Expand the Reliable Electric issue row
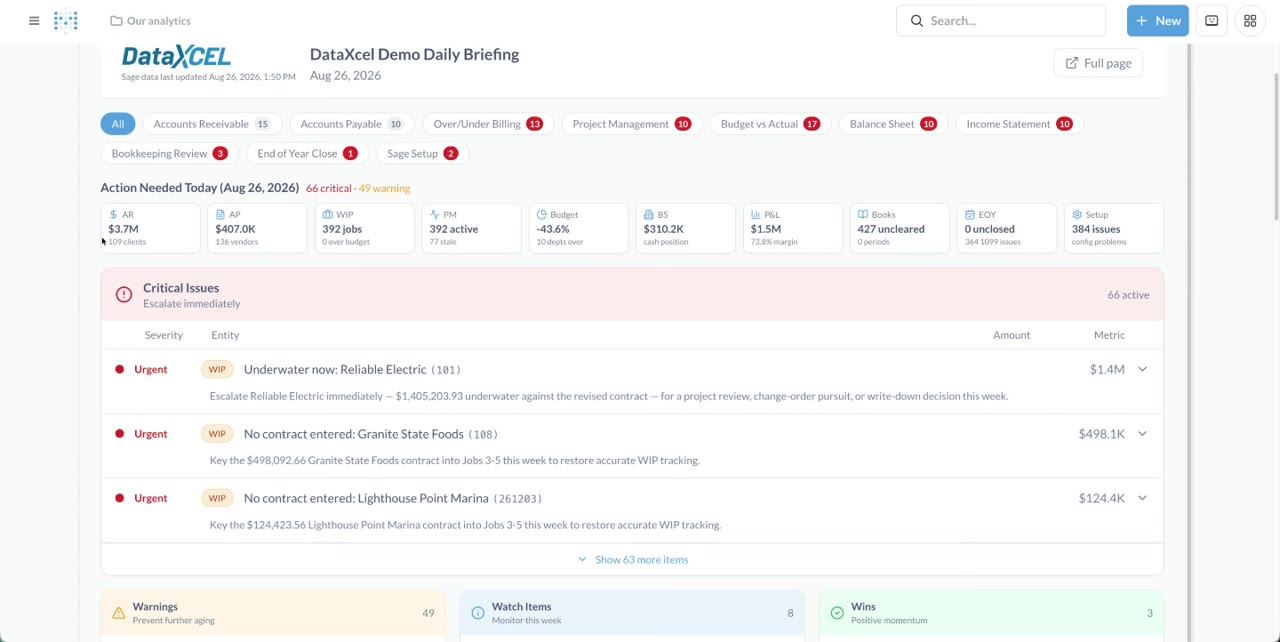Screen dimensions: 1280x642 pyautogui.click(x=1142, y=370)
